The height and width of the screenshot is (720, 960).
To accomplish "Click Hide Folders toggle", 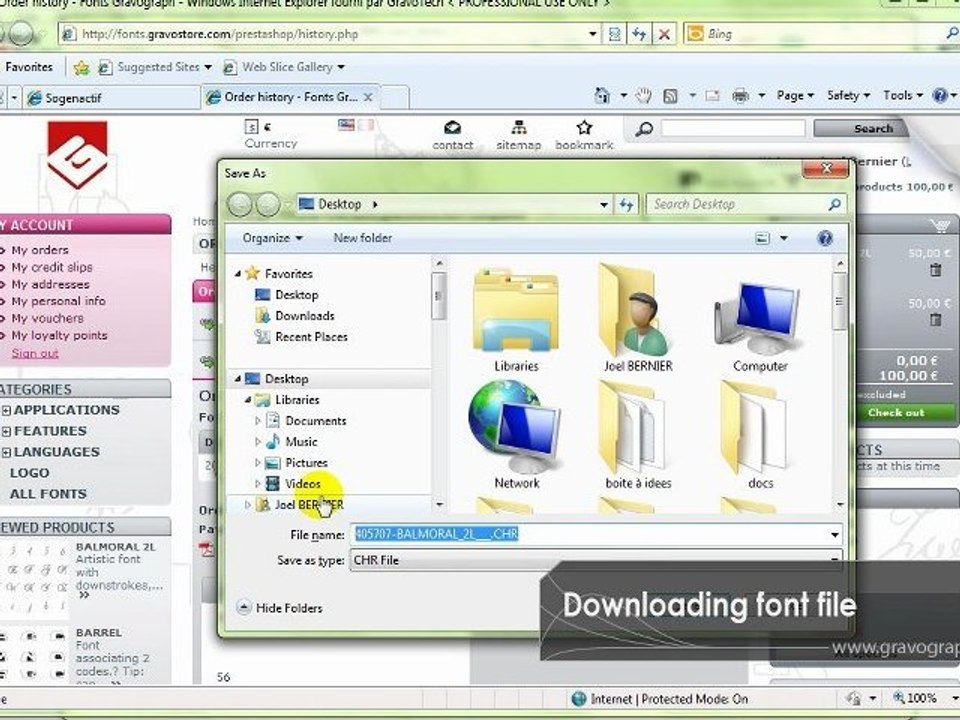I will coord(280,608).
